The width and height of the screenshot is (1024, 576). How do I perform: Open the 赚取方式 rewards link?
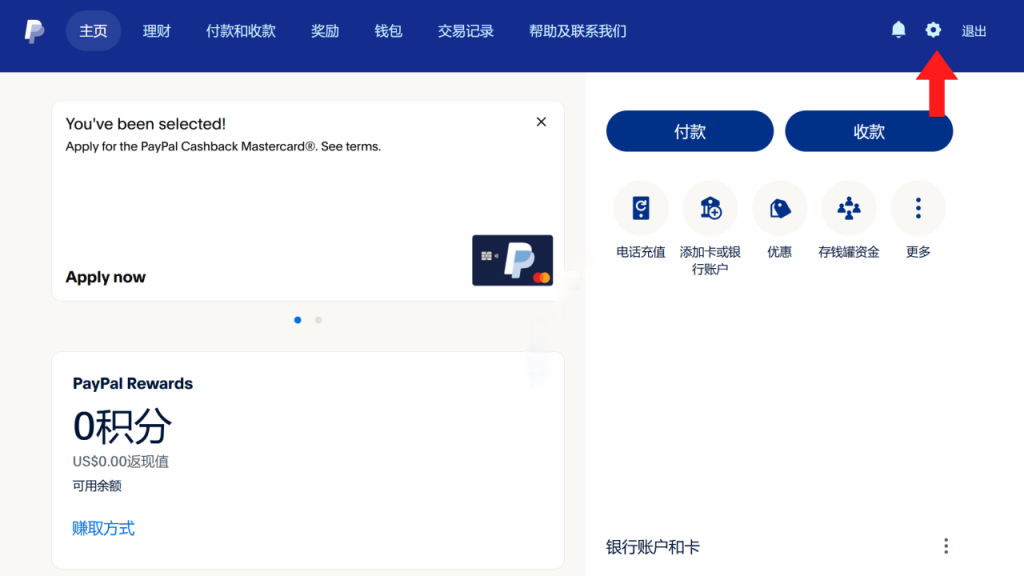point(103,528)
